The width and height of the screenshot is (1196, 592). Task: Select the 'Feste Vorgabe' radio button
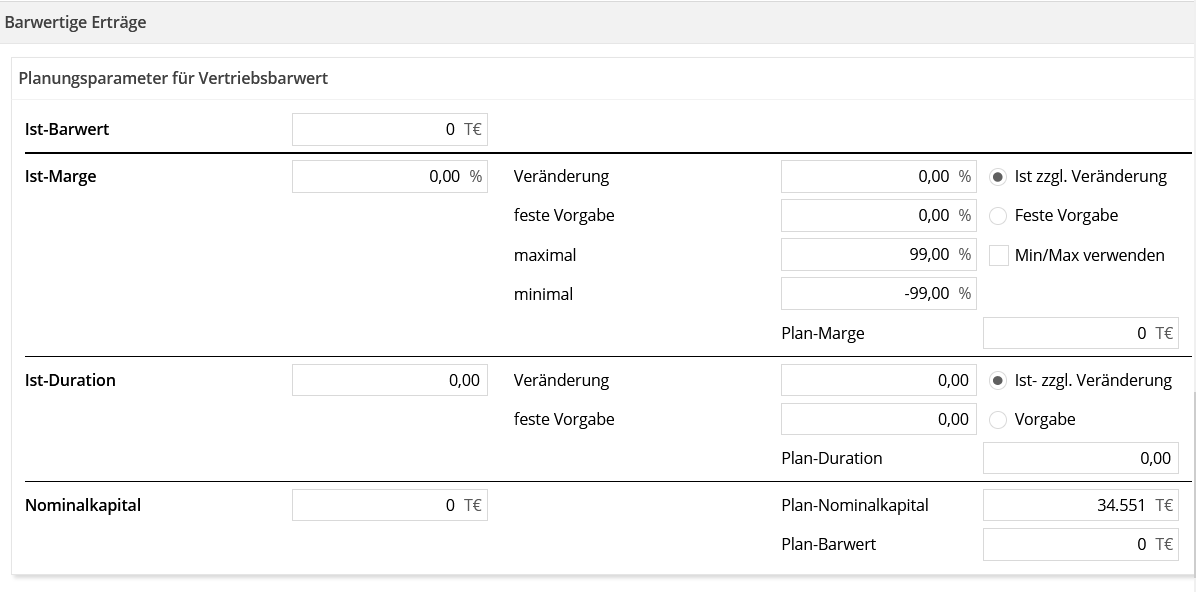click(x=998, y=216)
